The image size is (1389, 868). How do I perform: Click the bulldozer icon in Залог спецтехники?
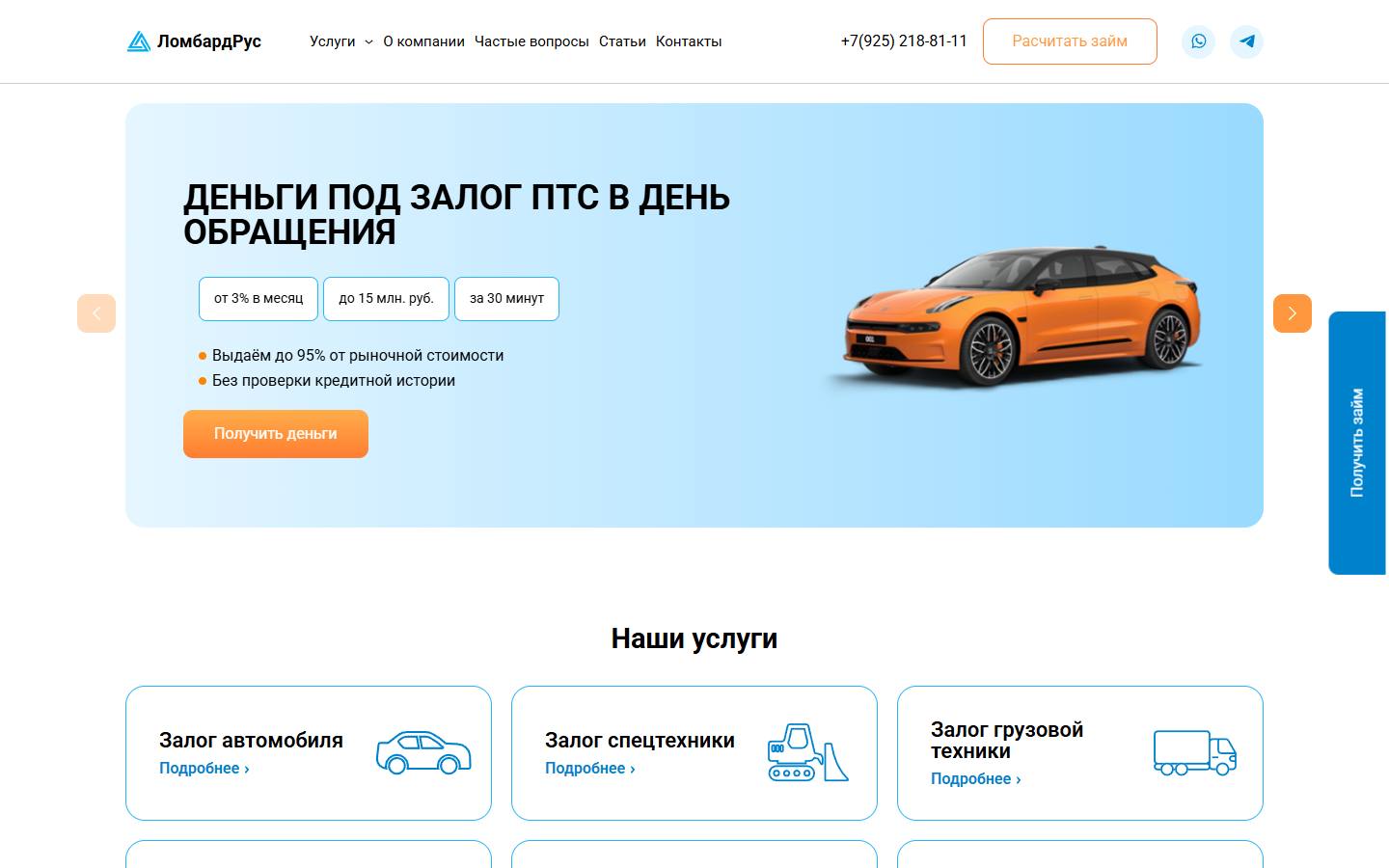tap(808, 752)
